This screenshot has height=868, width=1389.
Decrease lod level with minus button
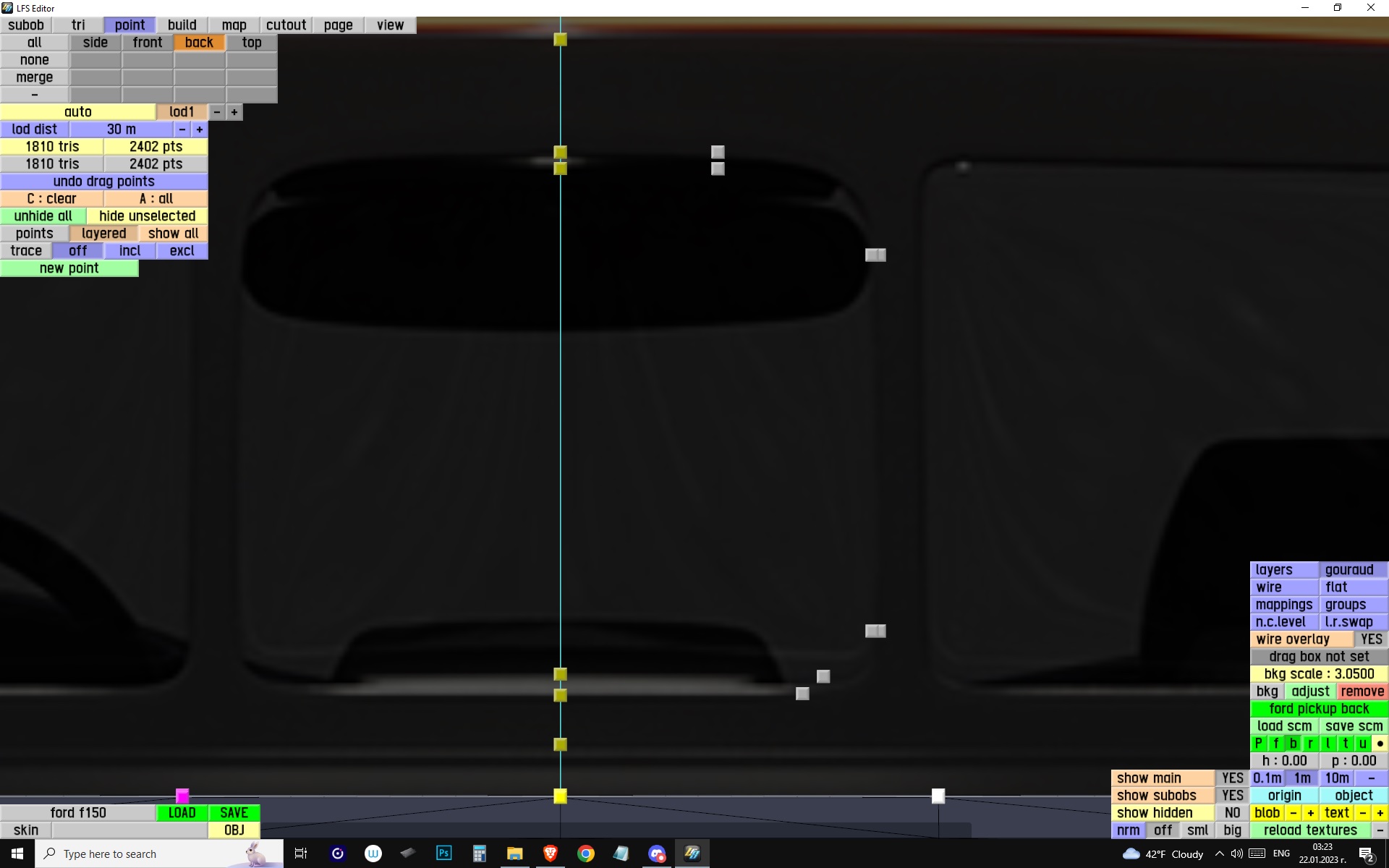pos(217,112)
